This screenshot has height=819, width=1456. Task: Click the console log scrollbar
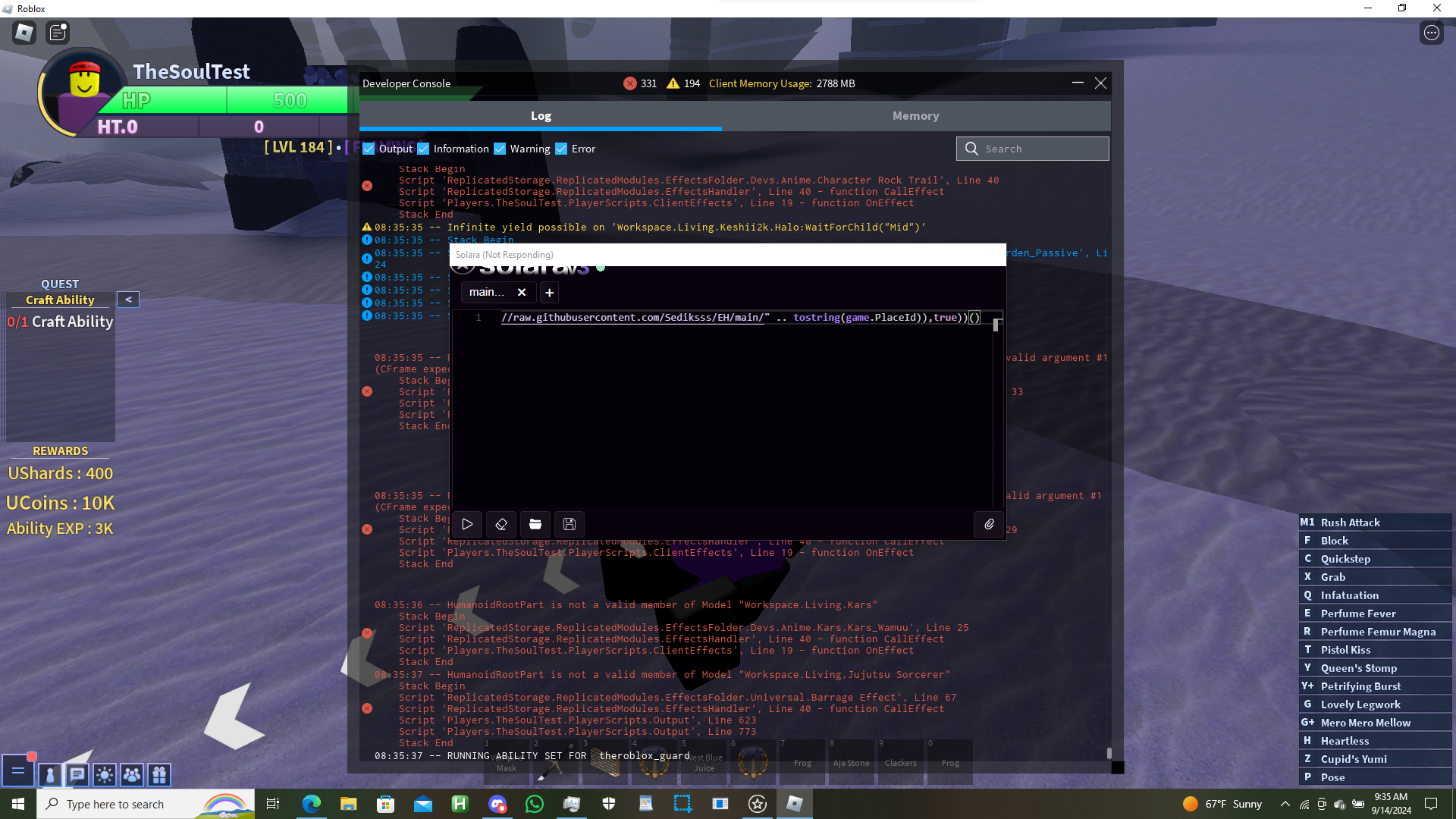pos(1109,752)
